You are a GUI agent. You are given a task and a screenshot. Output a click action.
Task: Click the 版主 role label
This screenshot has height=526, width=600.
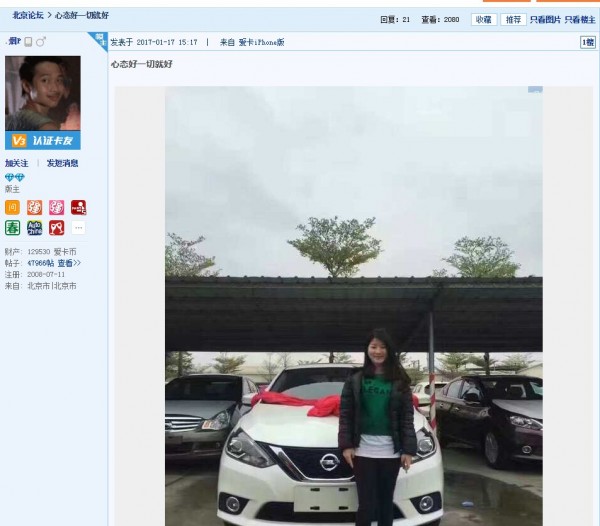coord(12,189)
